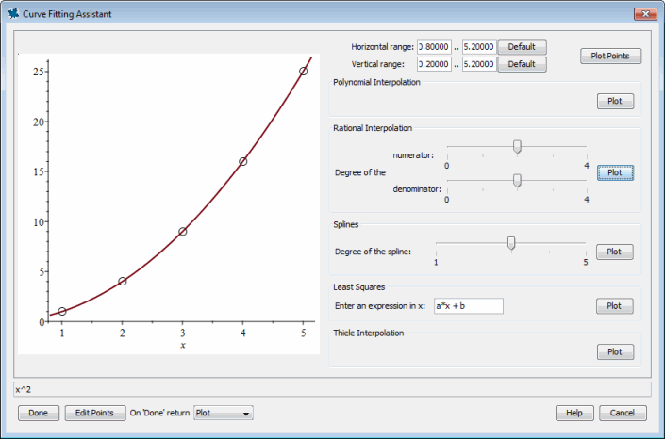Click the numerator degree slider handle
Image resolution: width=665 pixels, height=439 pixels.
(x=517, y=146)
